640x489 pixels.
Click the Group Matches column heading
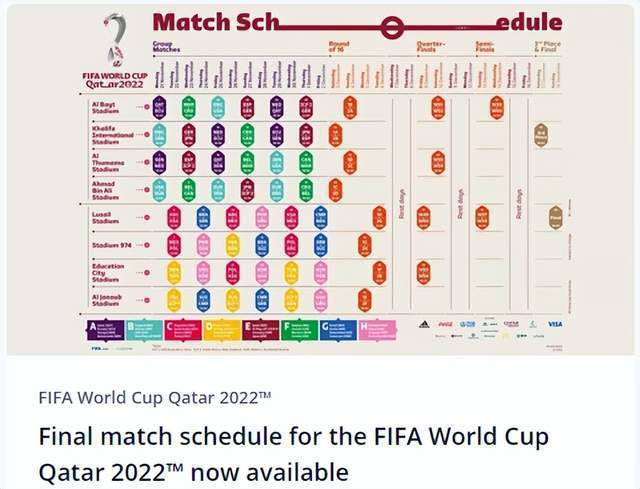(x=166, y=47)
